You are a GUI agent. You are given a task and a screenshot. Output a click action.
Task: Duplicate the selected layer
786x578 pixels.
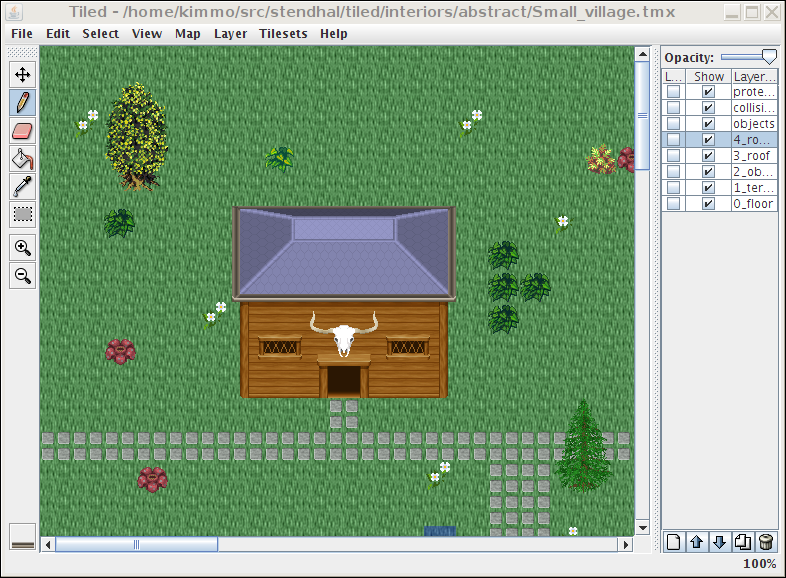(743, 542)
